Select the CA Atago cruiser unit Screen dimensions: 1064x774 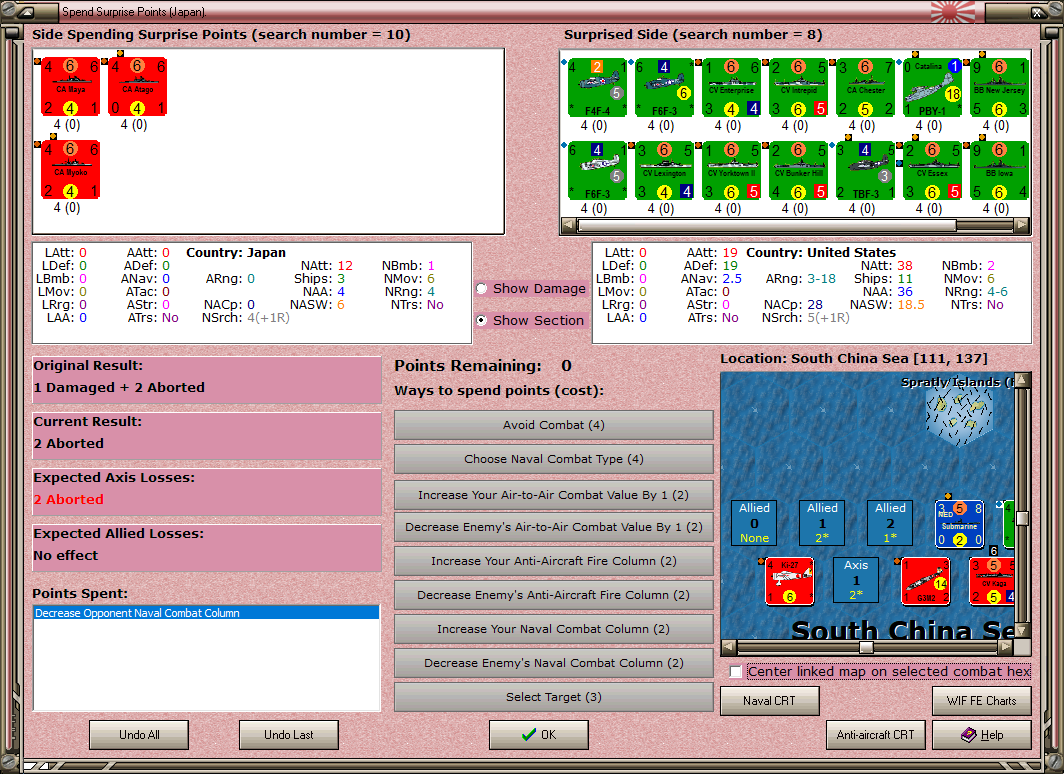[x=138, y=87]
